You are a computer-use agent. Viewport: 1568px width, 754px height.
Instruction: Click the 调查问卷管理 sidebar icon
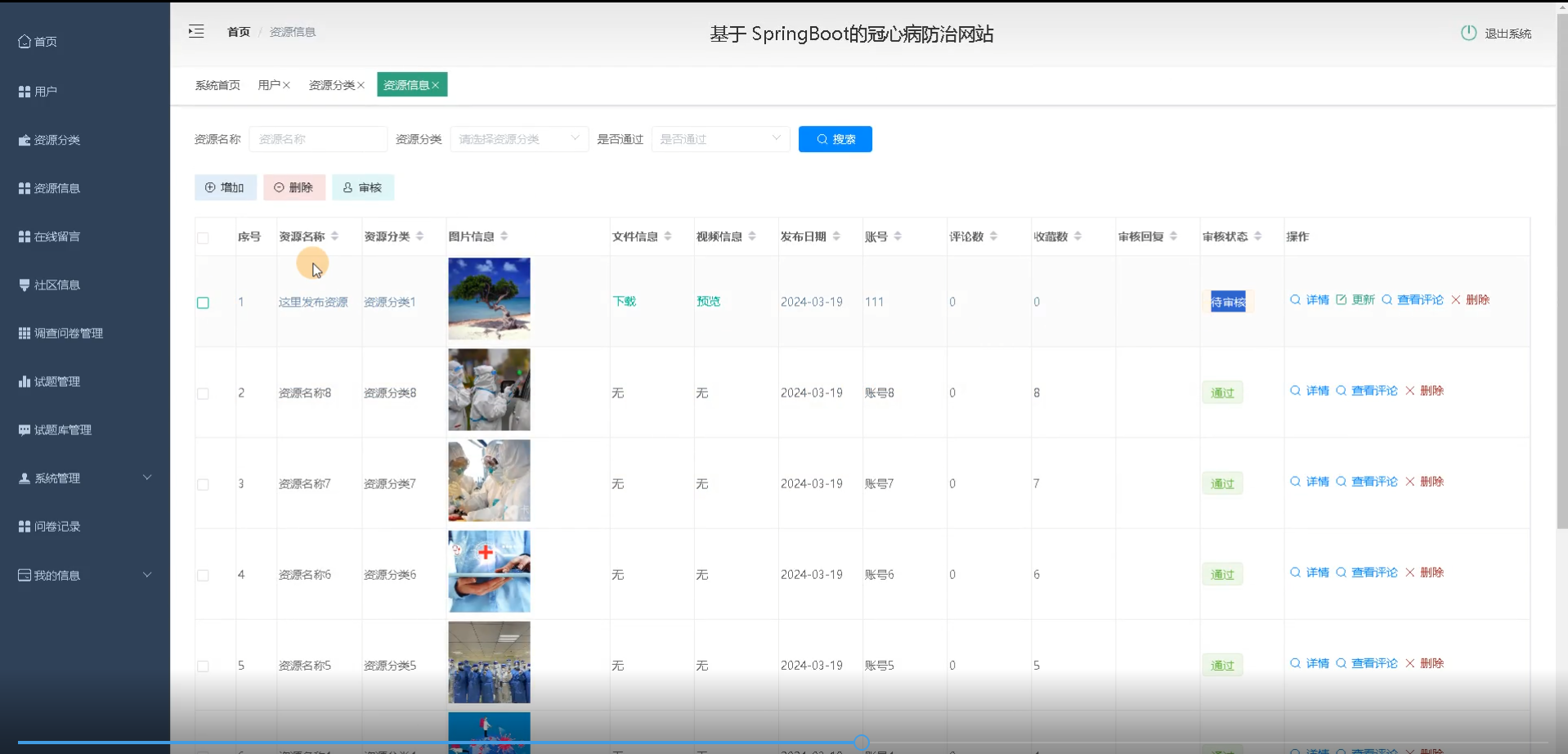(25, 333)
